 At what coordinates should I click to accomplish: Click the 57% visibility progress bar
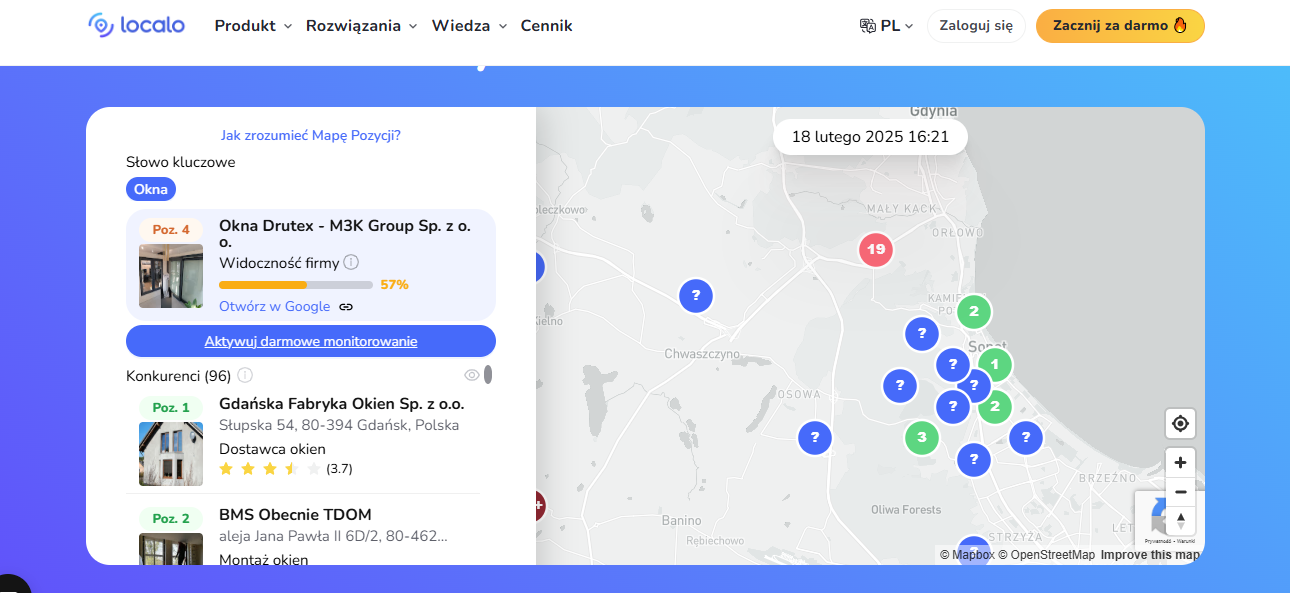[x=296, y=285]
